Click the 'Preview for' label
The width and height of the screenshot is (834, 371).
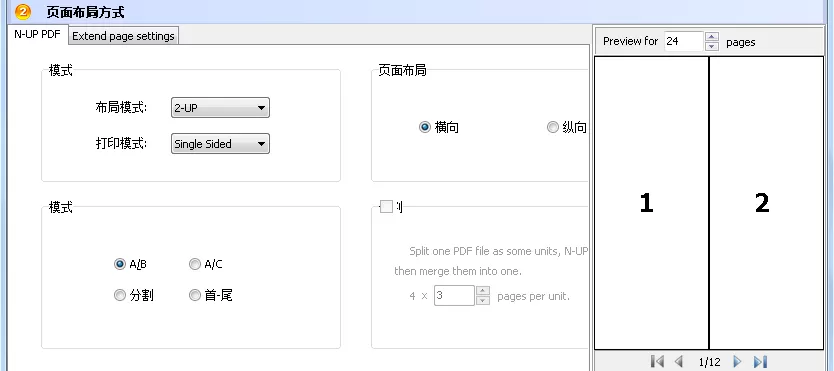tap(630, 41)
